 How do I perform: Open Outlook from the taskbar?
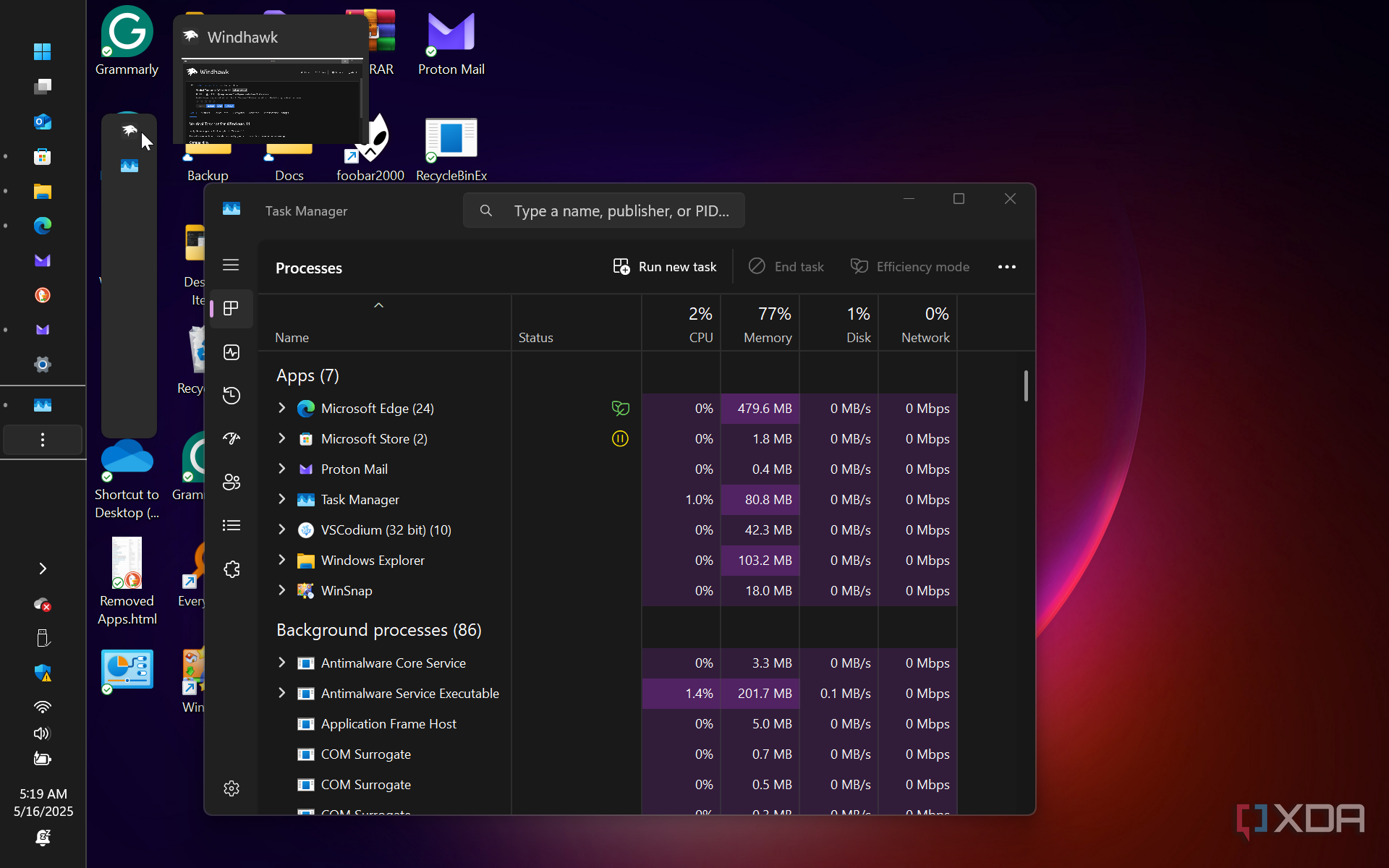point(43,122)
